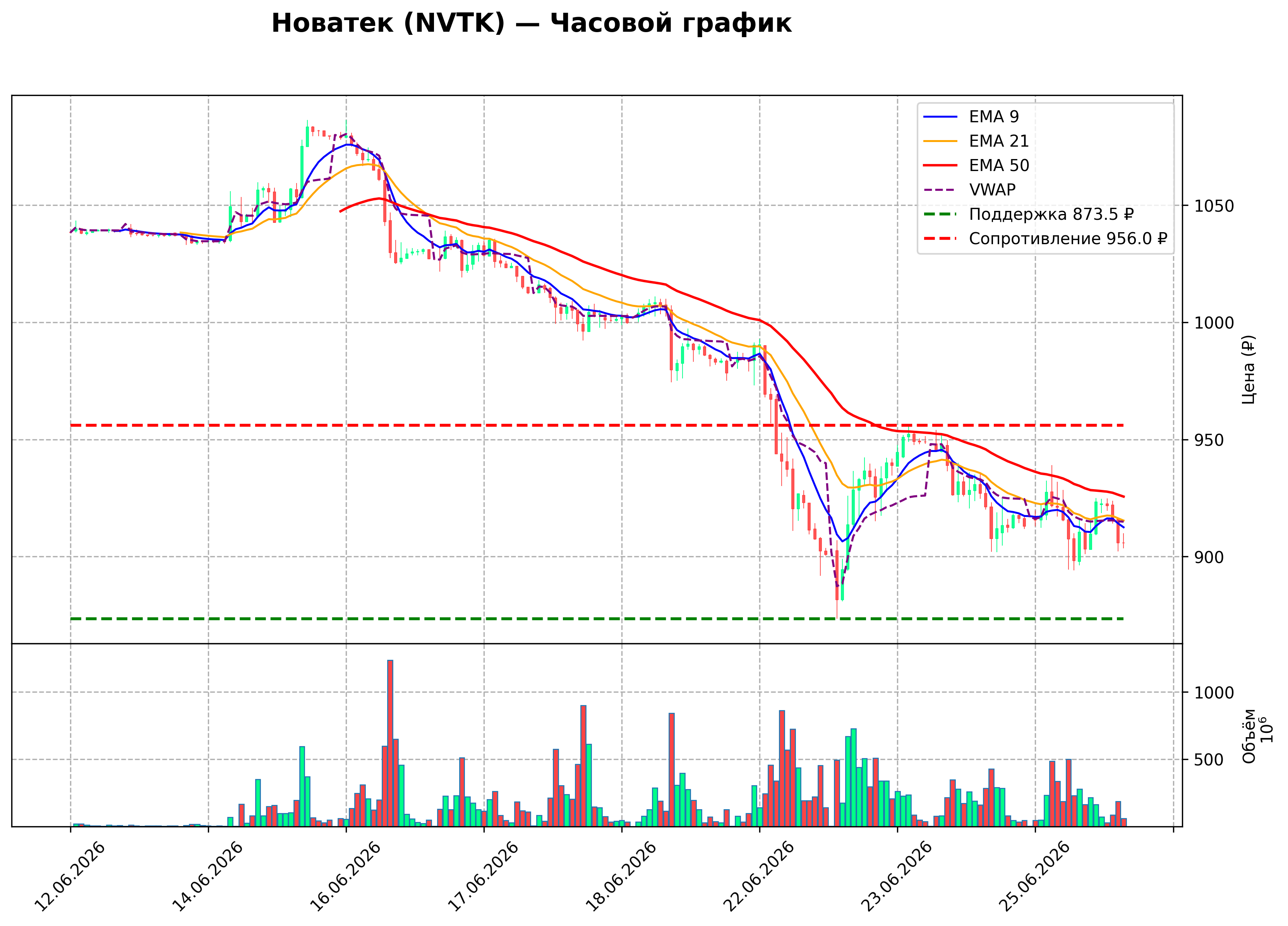Click the chart title "Новатек (NVTK) — Часовой график"
This screenshot has height=926, width=1288.
[531, 23]
